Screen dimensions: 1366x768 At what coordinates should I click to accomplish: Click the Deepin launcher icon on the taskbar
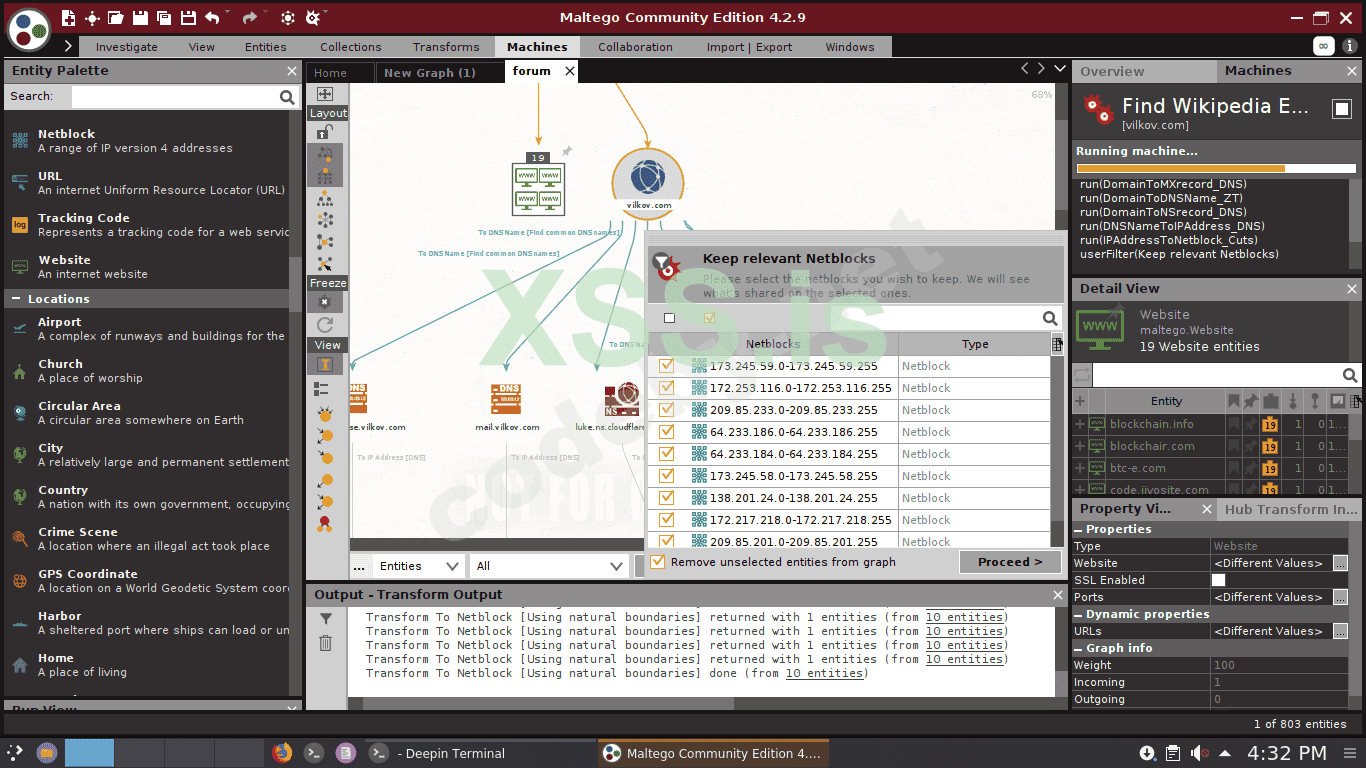click(15, 753)
